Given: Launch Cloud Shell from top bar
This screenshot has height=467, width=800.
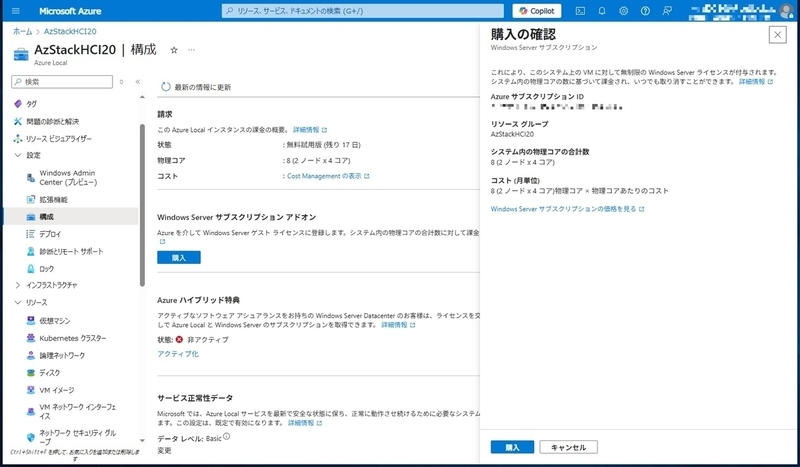Looking at the screenshot, I should (580, 11).
